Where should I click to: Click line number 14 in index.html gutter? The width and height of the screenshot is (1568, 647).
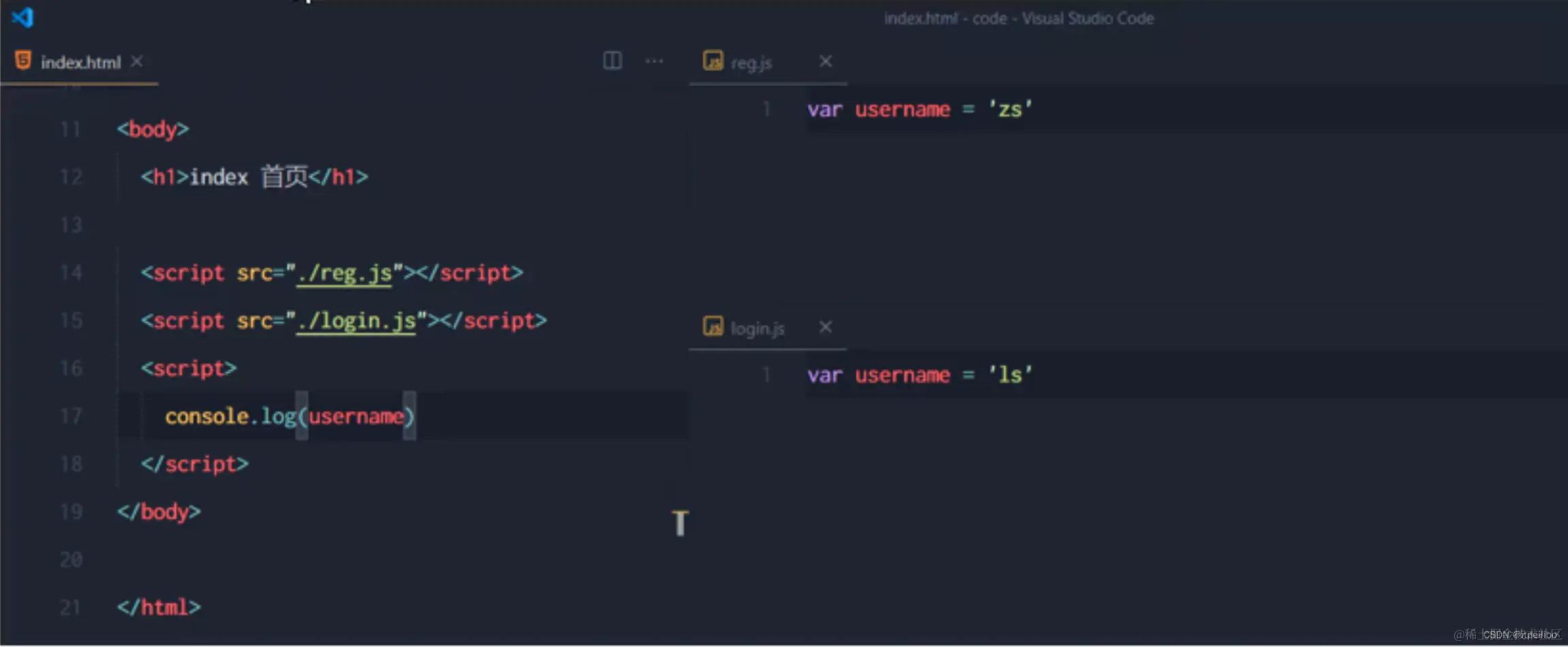[x=71, y=273]
